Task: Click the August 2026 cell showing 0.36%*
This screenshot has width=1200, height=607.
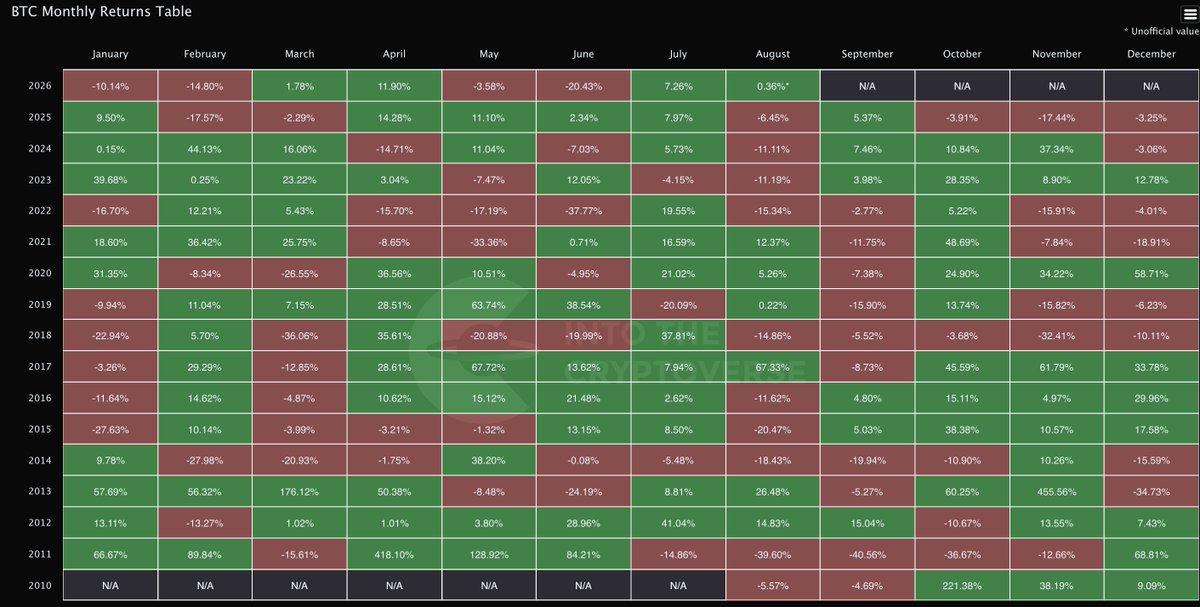Action: pyautogui.click(x=772, y=86)
